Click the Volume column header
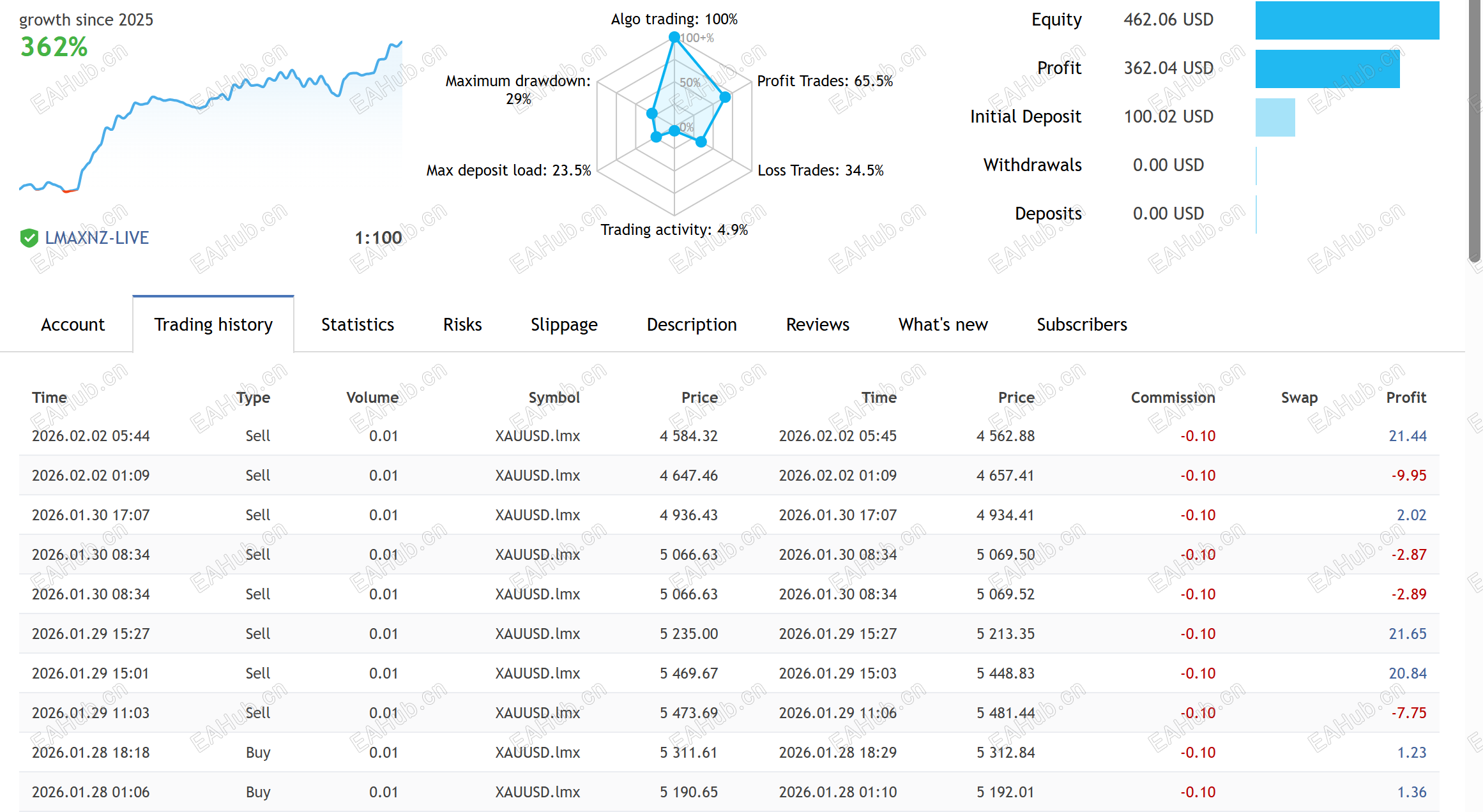The width and height of the screenshot is (1483, 812). [x=372, y=398]
